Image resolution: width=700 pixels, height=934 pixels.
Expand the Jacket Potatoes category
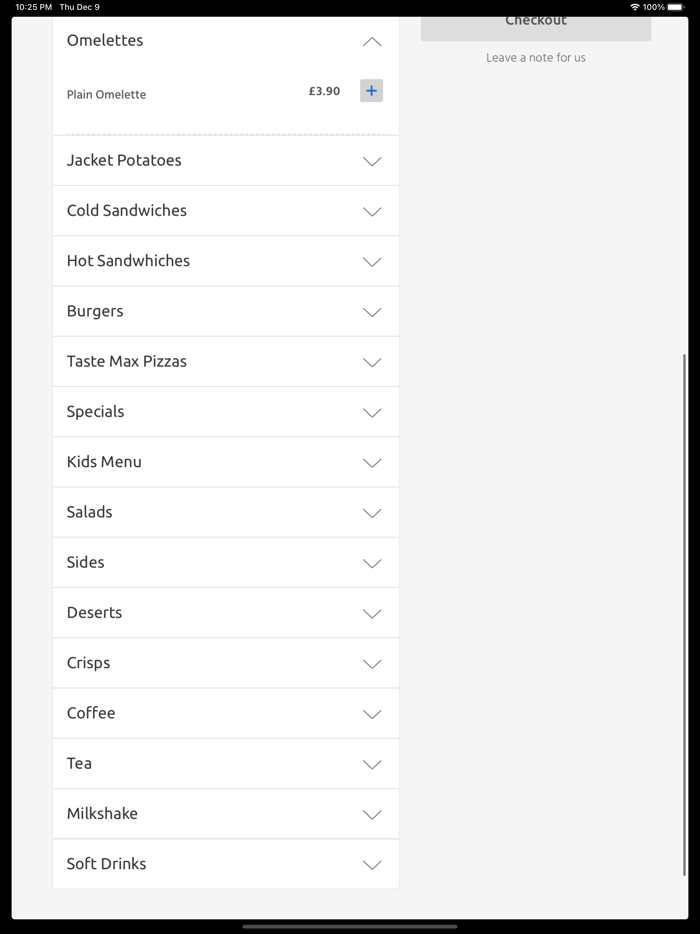click(x=372, y=161)
